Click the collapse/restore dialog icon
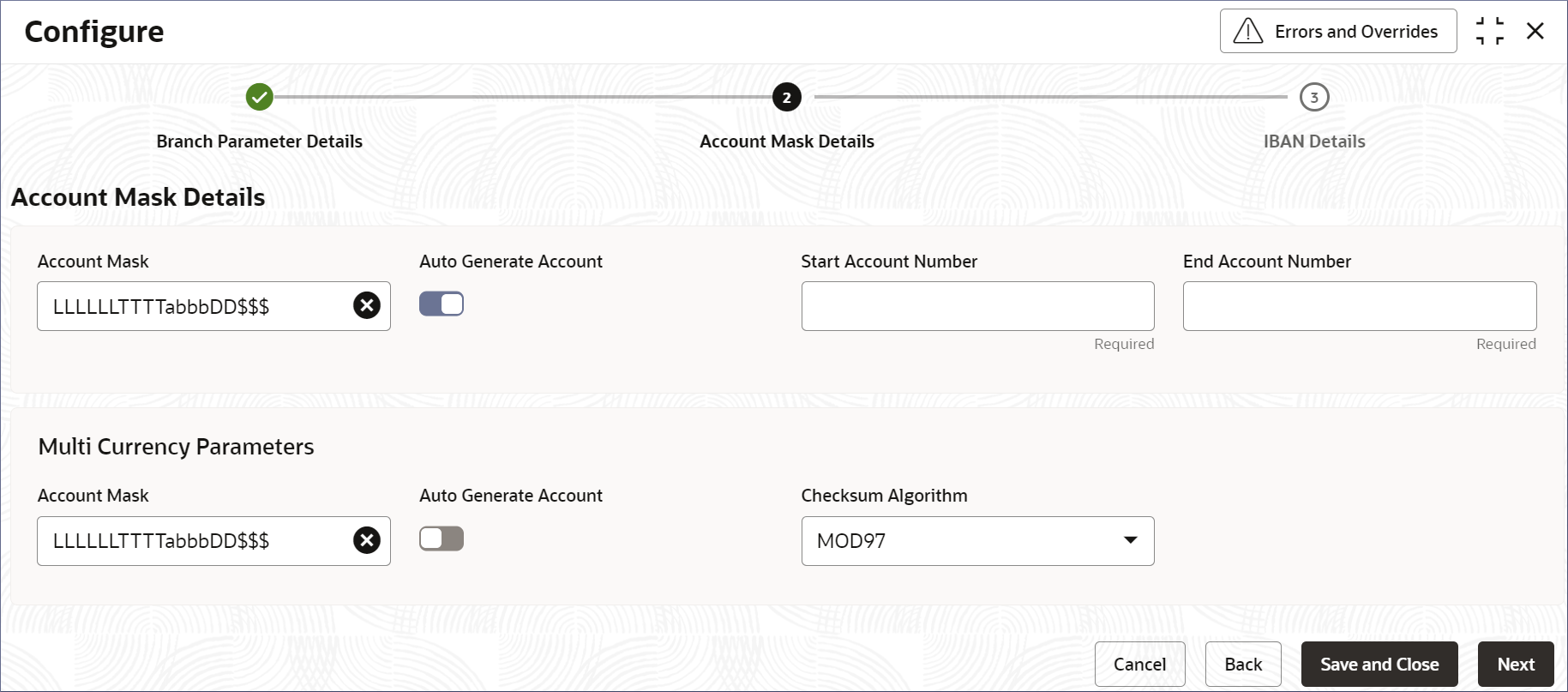Viewport: 1568px width, 692px height. tap(1490, 32)
